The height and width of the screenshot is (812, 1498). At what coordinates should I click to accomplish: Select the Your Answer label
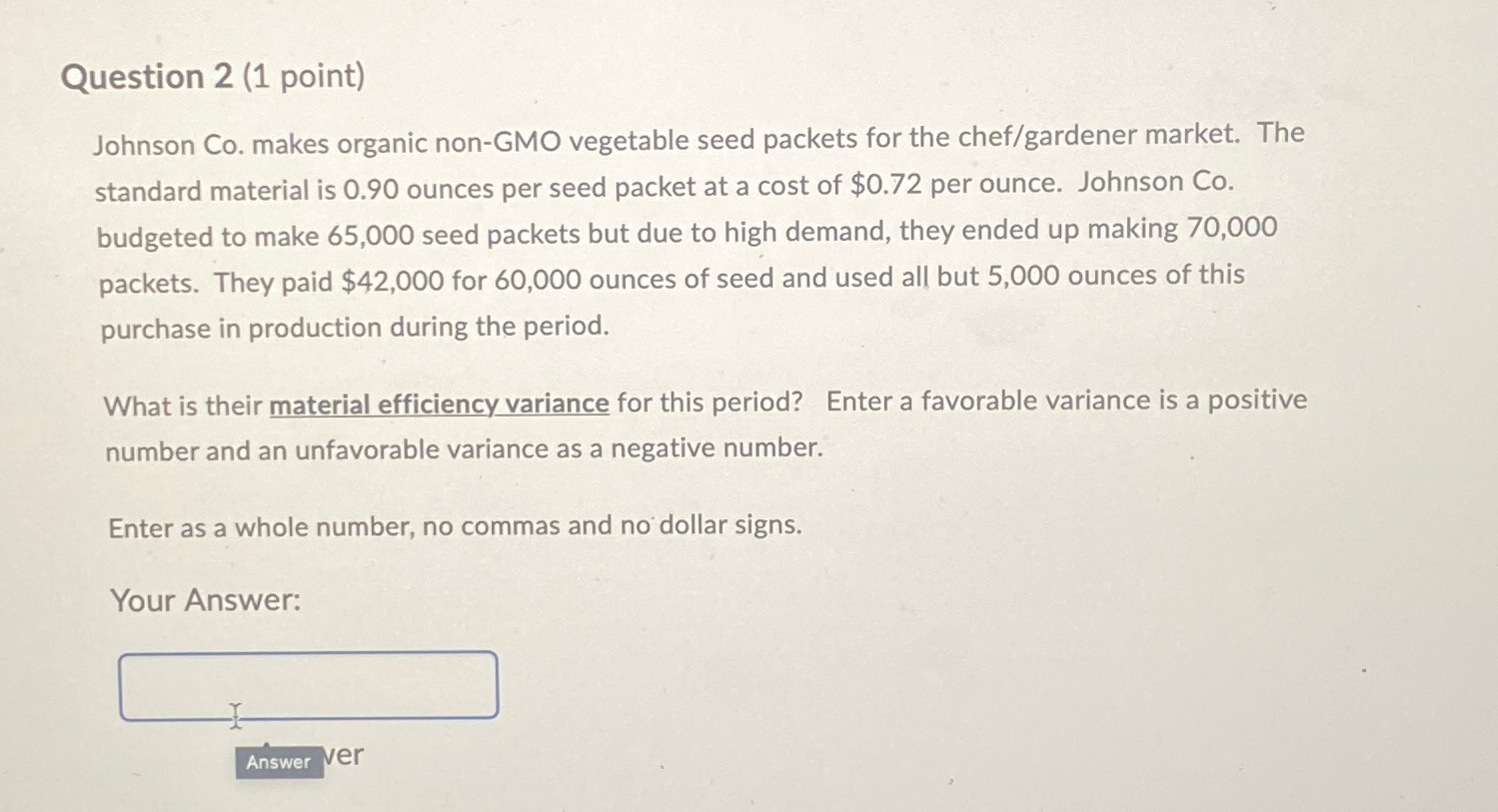click(x=204, y=601)
